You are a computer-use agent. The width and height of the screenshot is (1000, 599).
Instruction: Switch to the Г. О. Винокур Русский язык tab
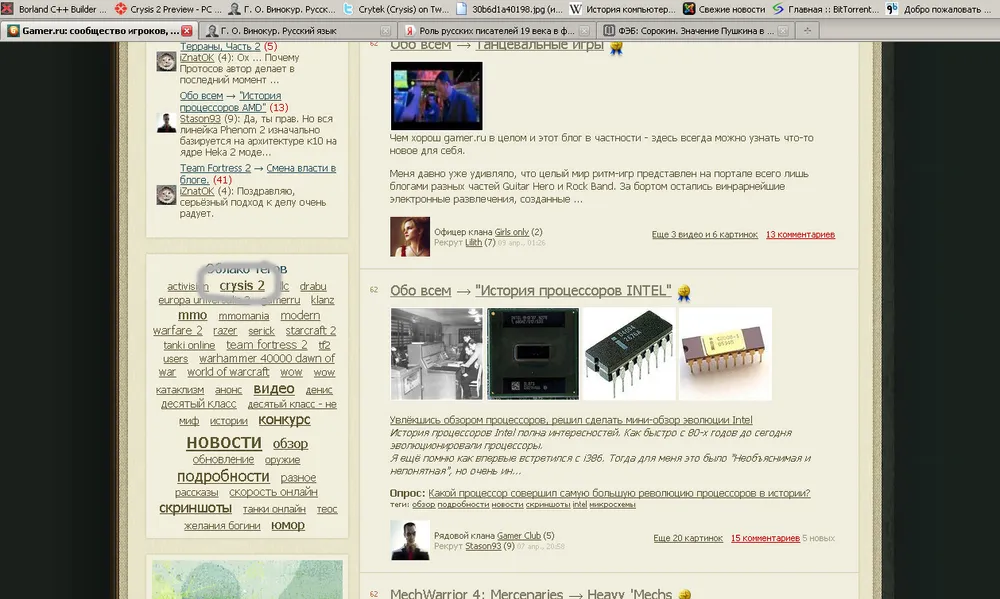[x=298, y=31]
